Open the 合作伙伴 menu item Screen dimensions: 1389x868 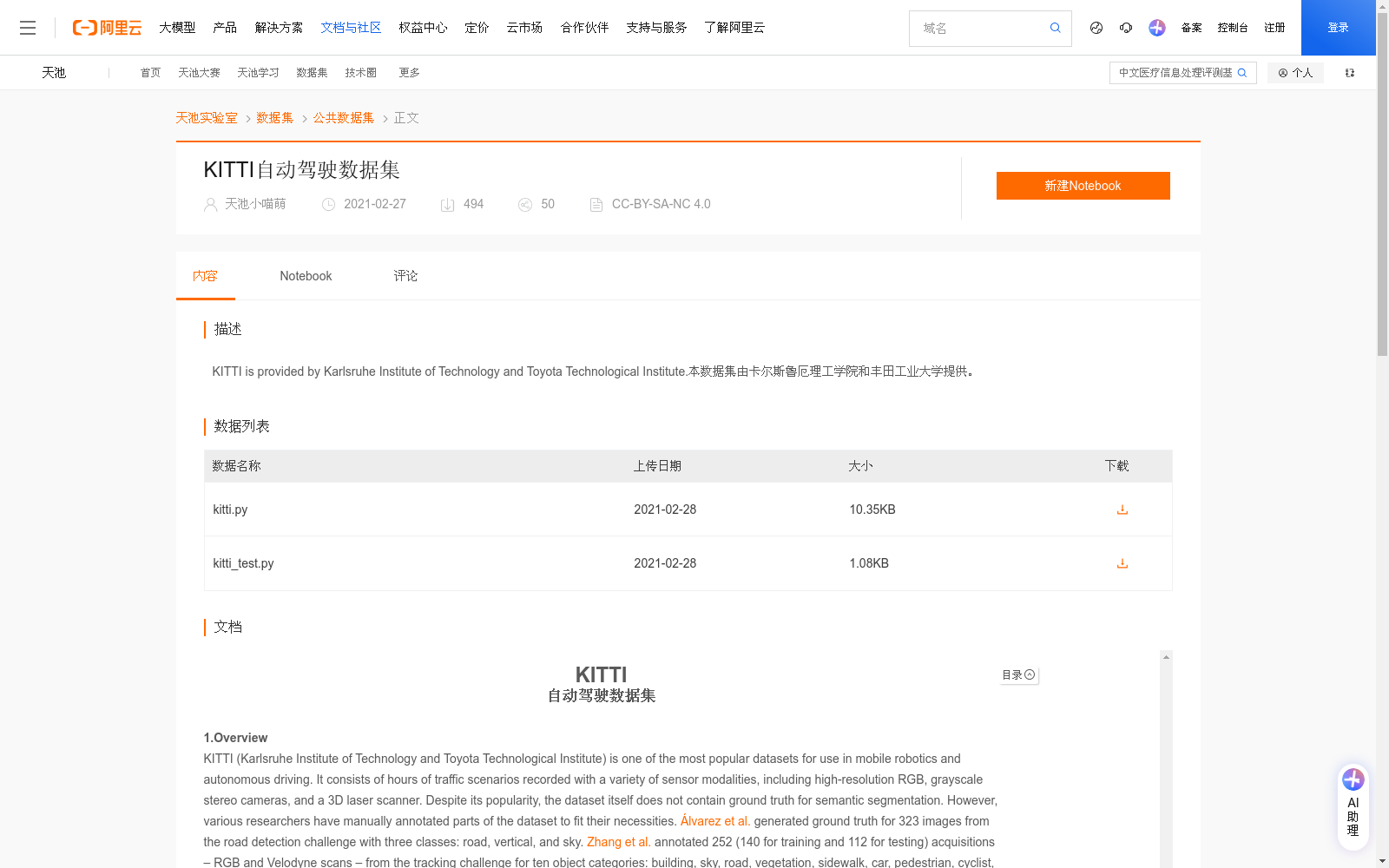click(x=584, y=28)
